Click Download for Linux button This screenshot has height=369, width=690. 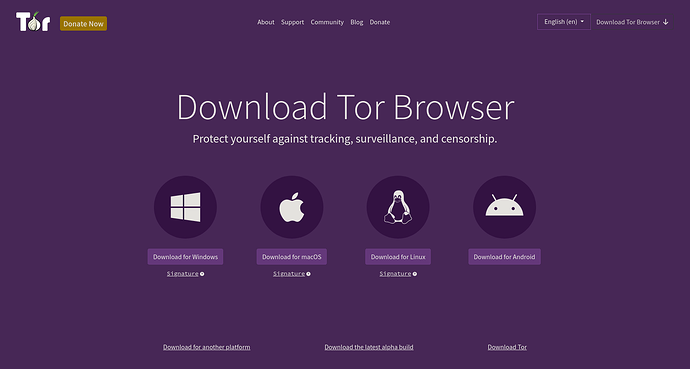click(x=398, y=257)
